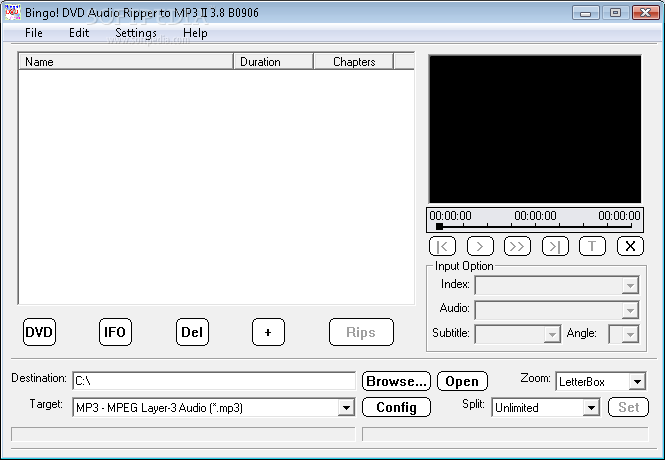Click the fast-forward button

[517, 246]
